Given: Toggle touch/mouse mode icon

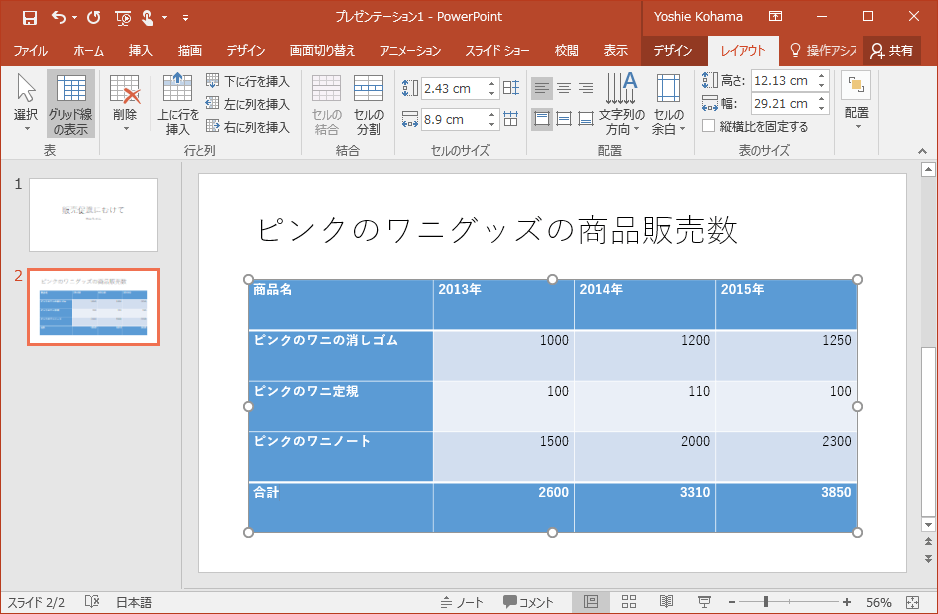Looking at the screenshot, I should coord(147,18).
